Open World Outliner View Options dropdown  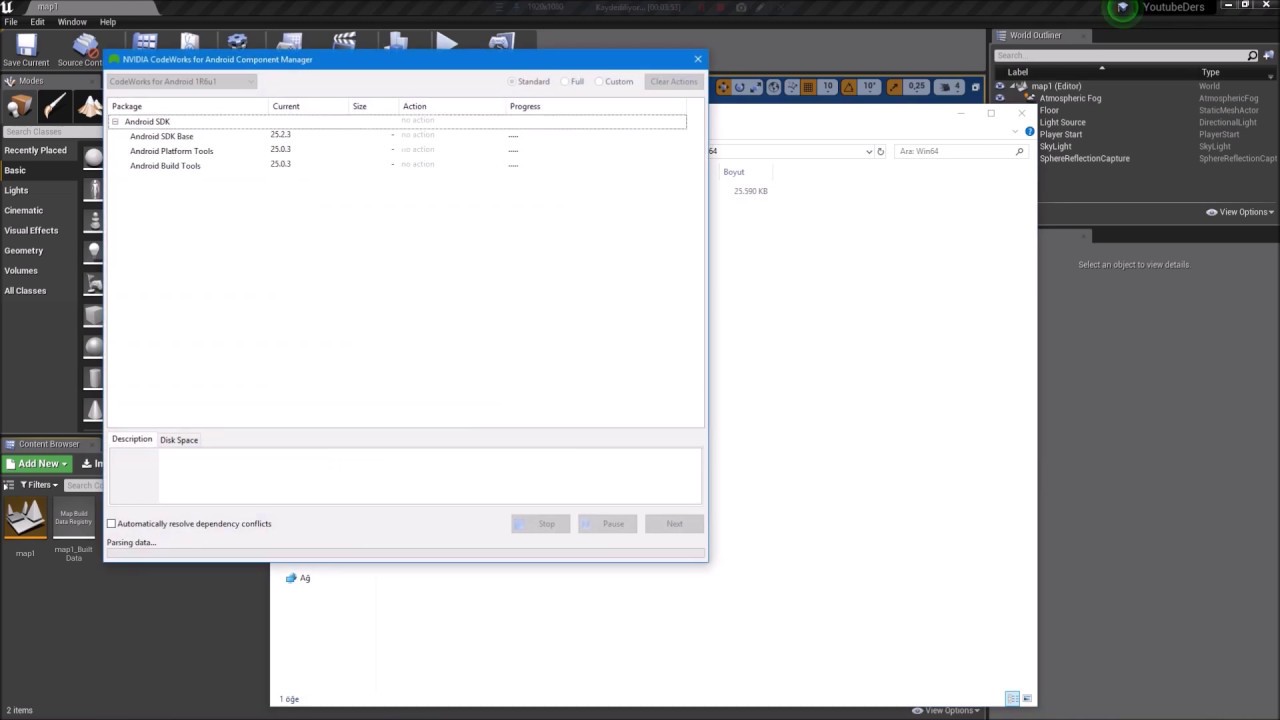[1240, 212]
